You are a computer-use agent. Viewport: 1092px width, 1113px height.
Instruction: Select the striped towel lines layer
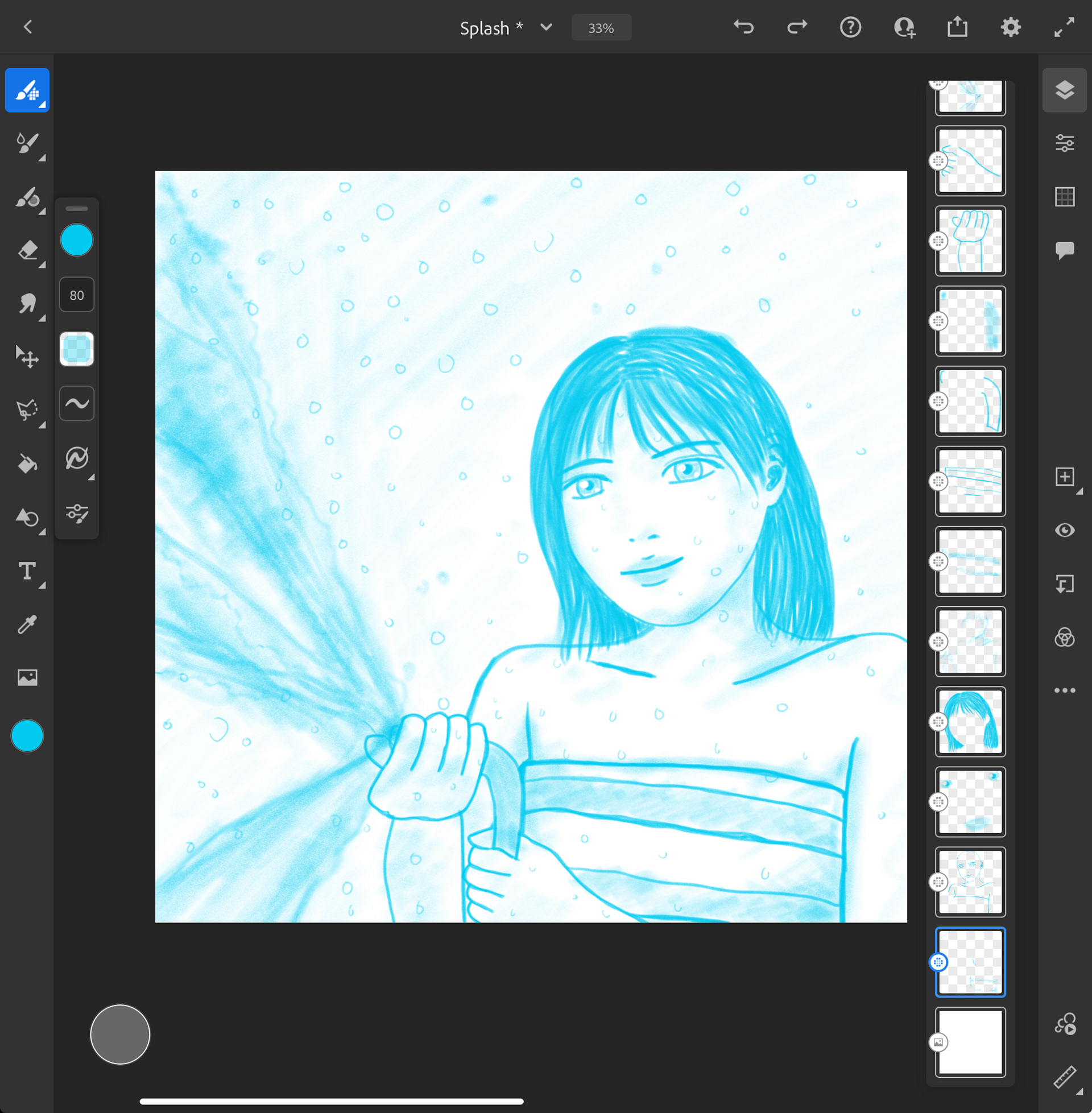coord(970,481)
